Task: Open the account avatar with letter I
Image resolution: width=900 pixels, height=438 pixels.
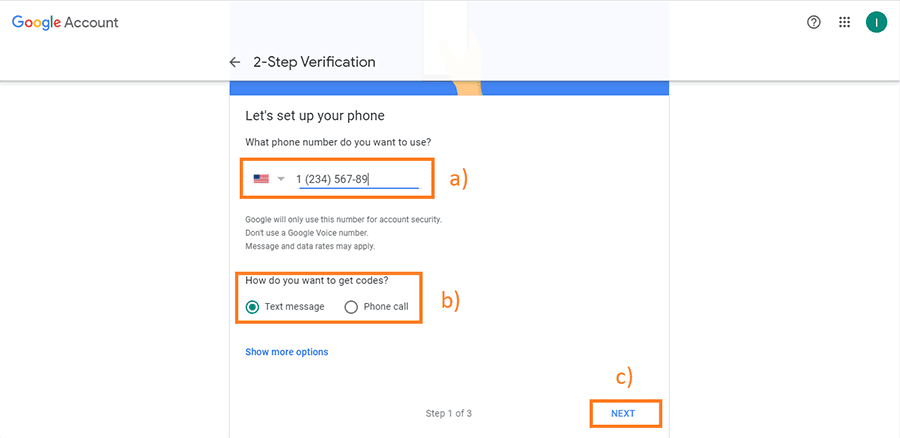Action: pos(876,22)
